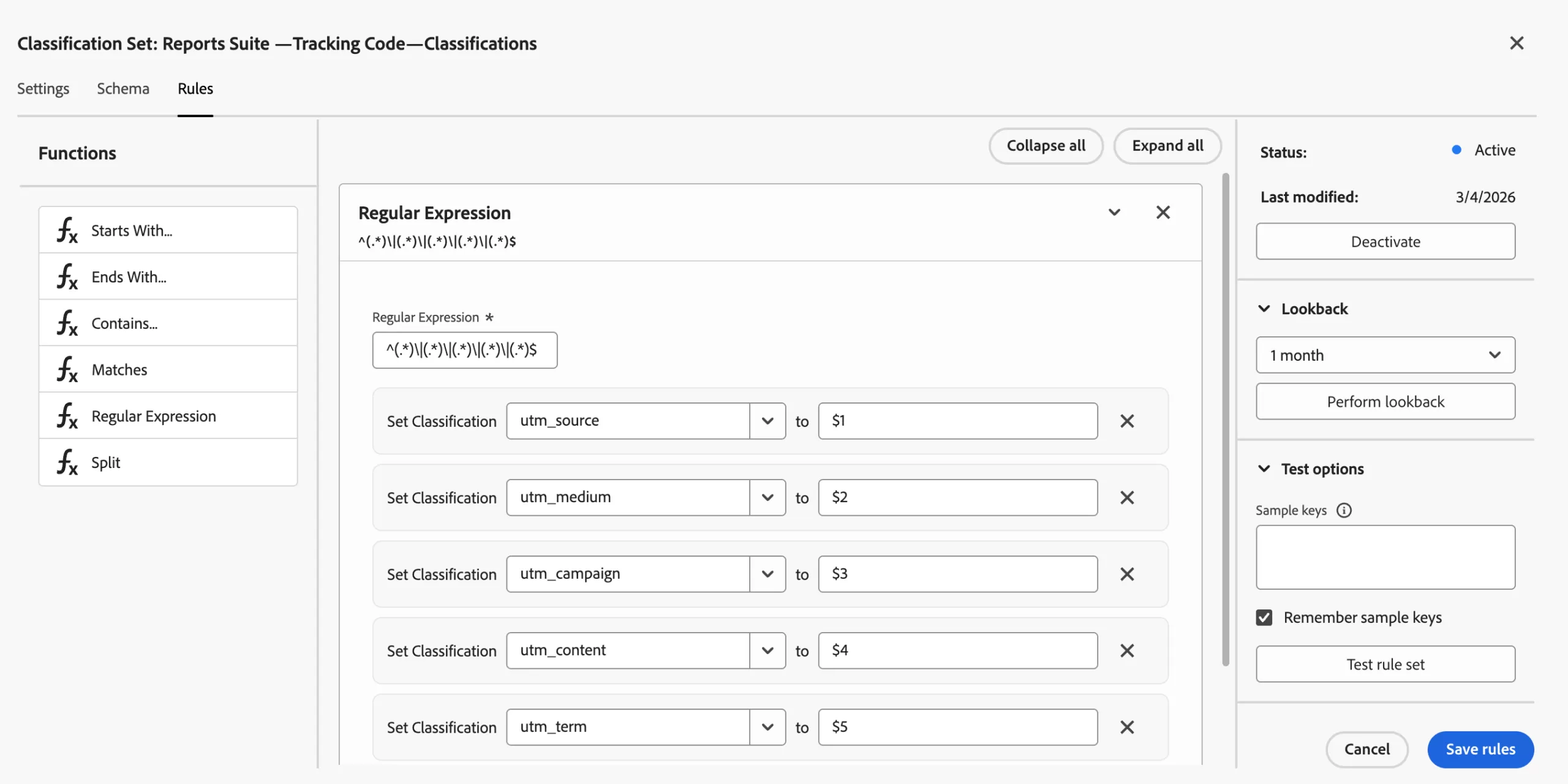Screen dimensions: 1568x784
Task: Click Perform lookback
Action: [1385, 401]
